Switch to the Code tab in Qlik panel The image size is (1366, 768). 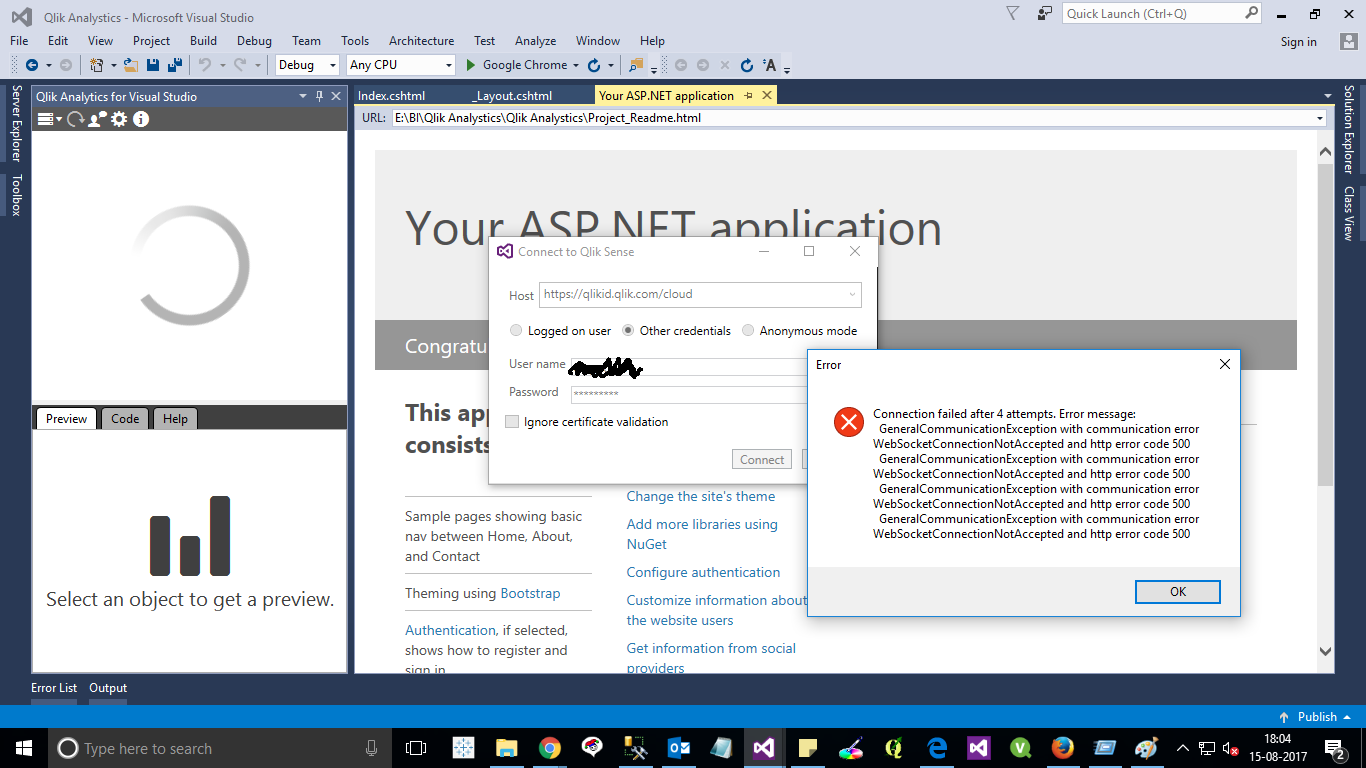point(125,419)
